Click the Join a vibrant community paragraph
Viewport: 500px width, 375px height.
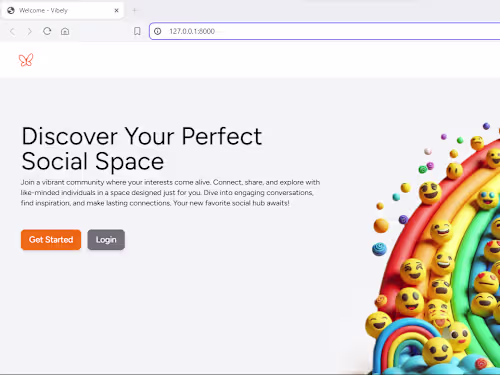[x=170, y=193]
